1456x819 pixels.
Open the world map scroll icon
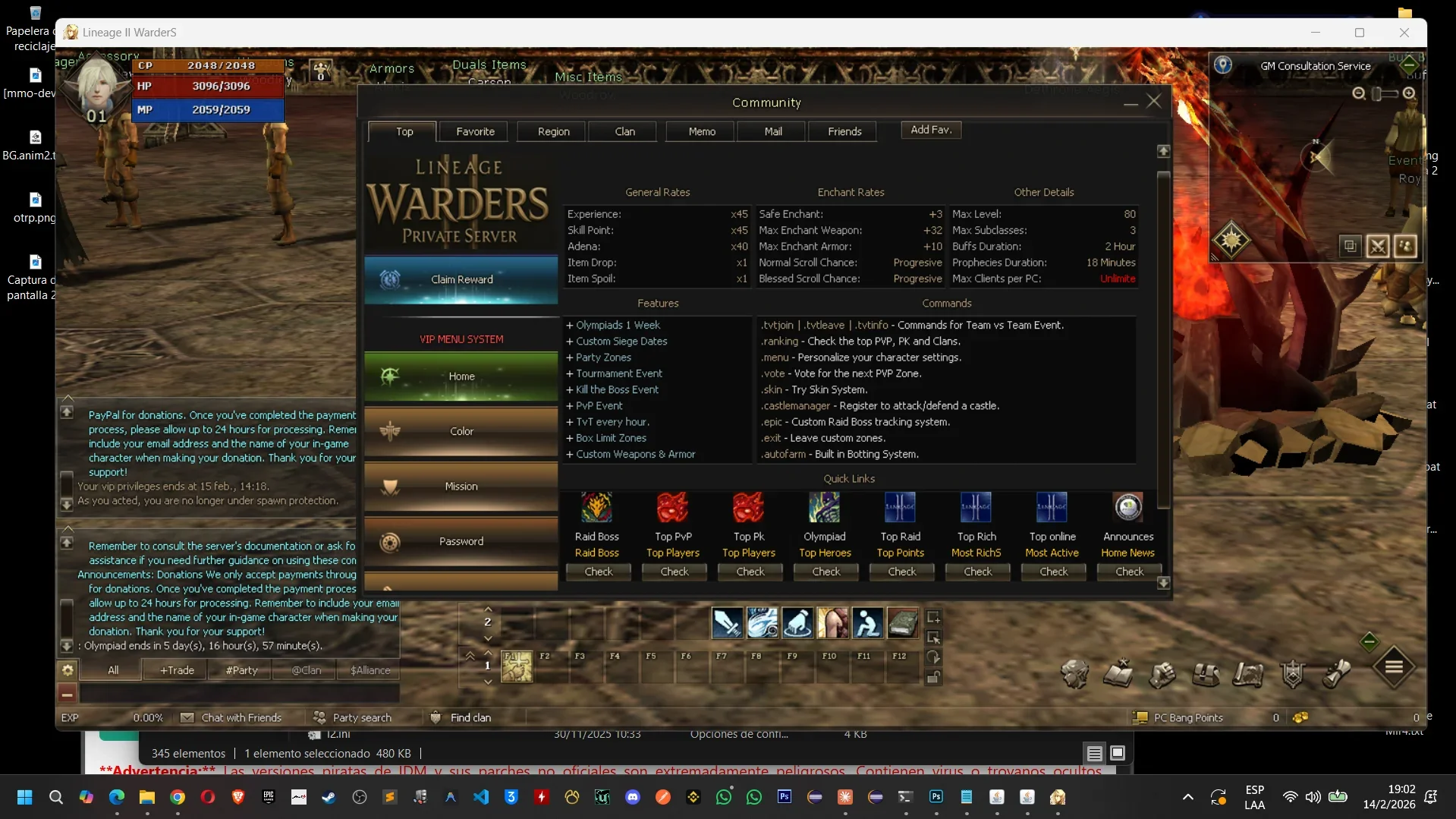(x=1249, y=673)
